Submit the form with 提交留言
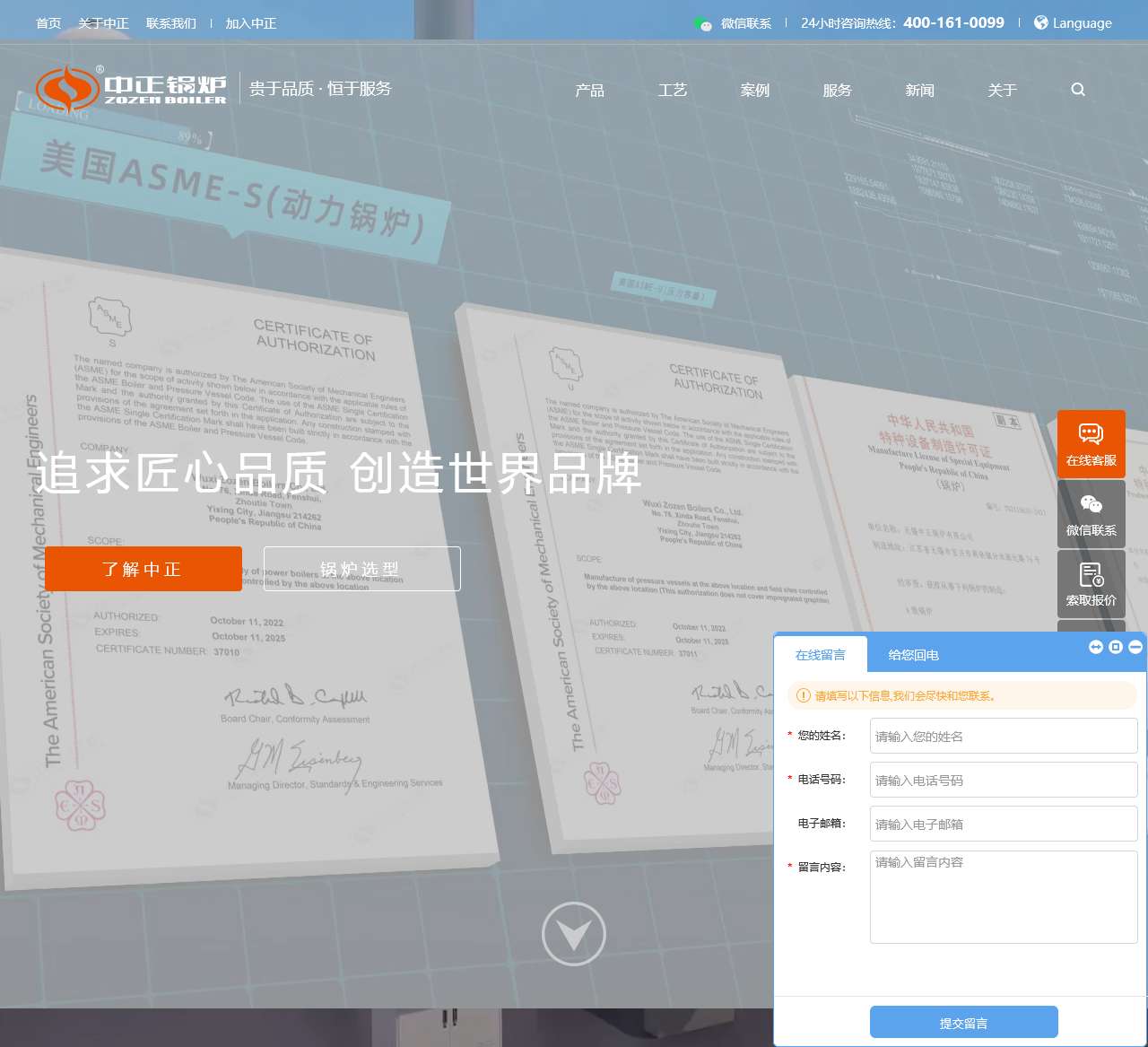1148x1047 pixels. (x=963, y=1023)
